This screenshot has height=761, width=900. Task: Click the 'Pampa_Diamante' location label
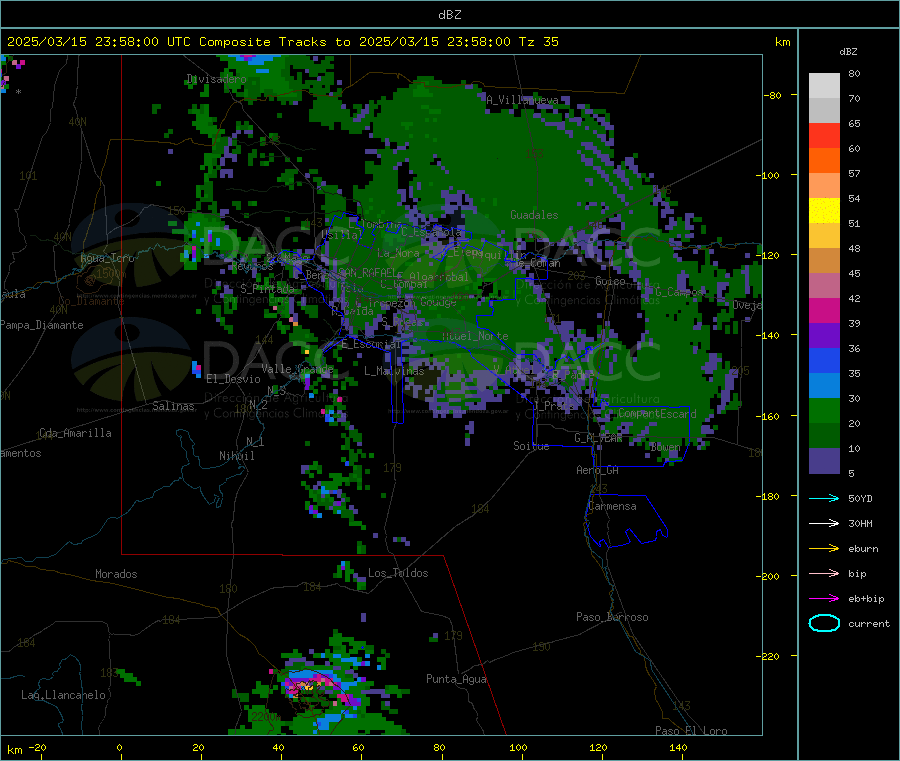click(42, 325)
